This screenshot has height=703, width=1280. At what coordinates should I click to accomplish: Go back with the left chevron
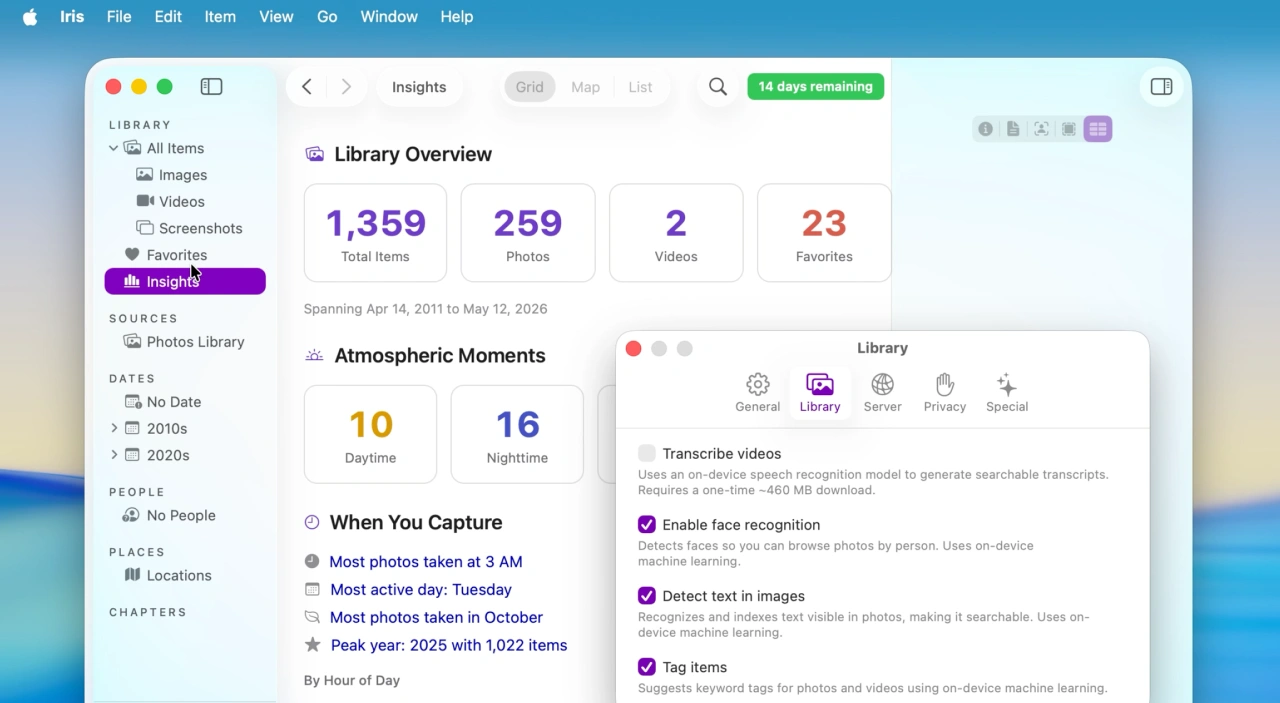(307, 87)
